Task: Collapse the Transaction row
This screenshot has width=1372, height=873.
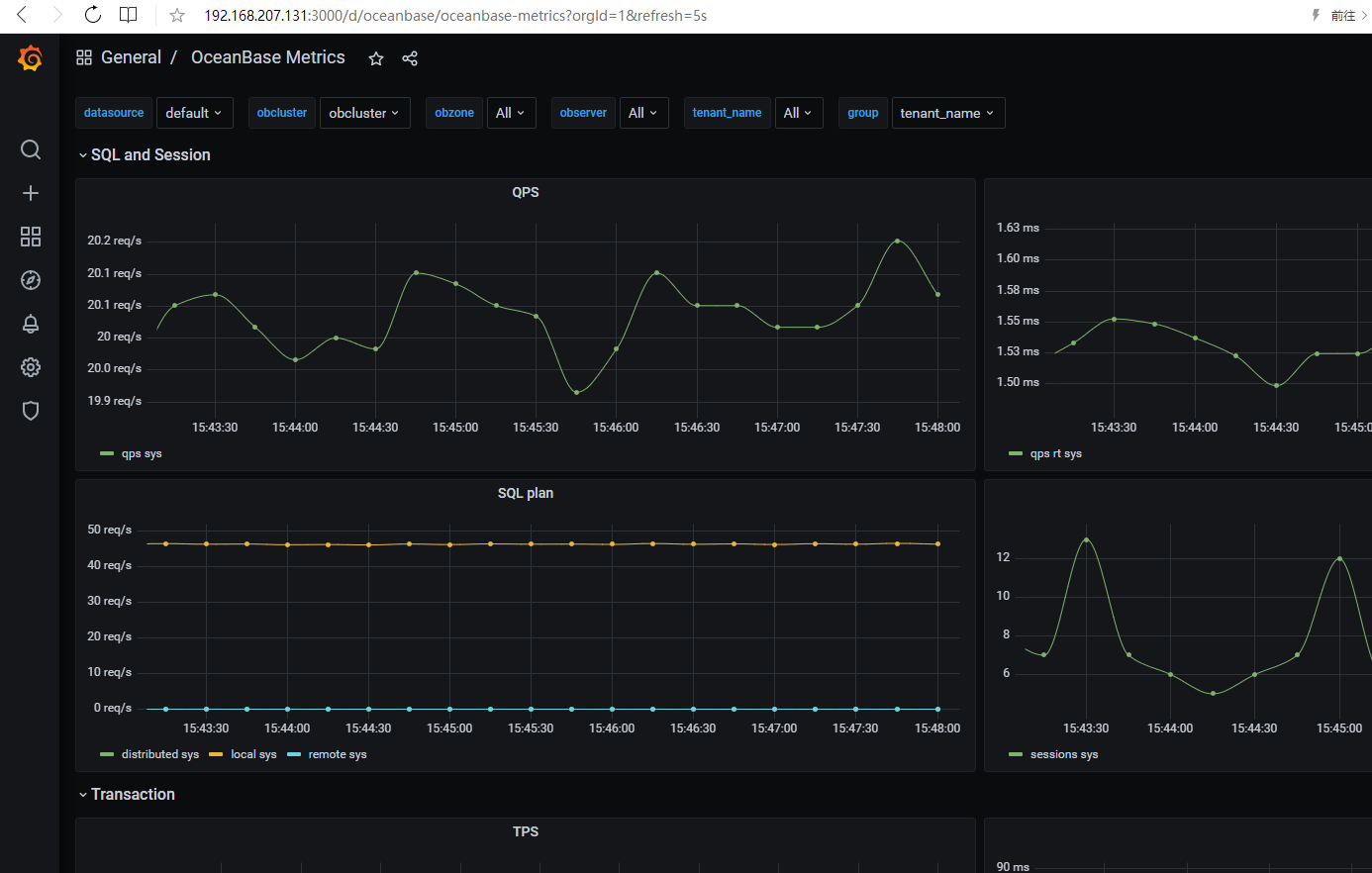Action: pyautogui.click(x=132, y=795)
